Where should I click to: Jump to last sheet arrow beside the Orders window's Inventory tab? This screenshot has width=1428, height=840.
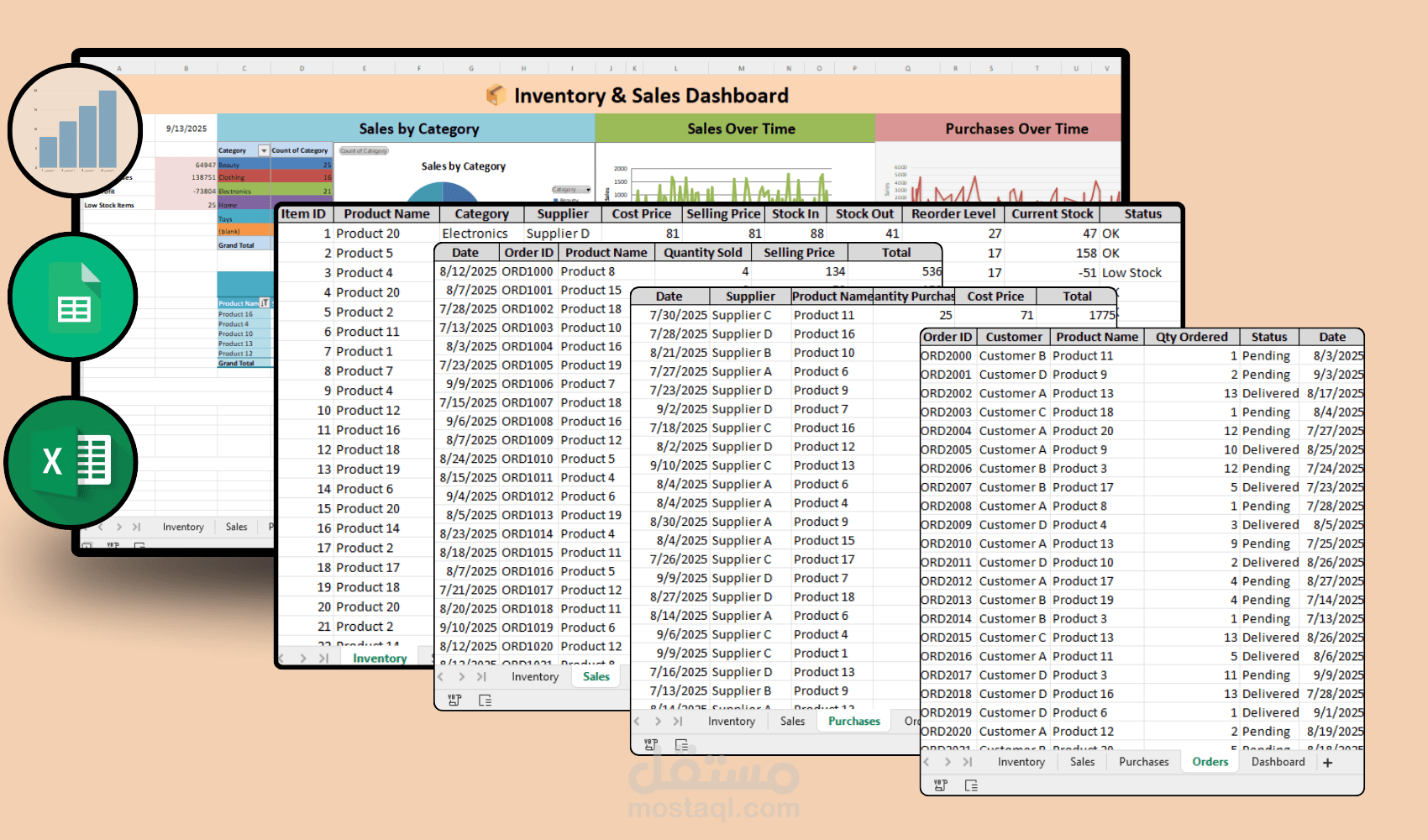tap(968, 762)
